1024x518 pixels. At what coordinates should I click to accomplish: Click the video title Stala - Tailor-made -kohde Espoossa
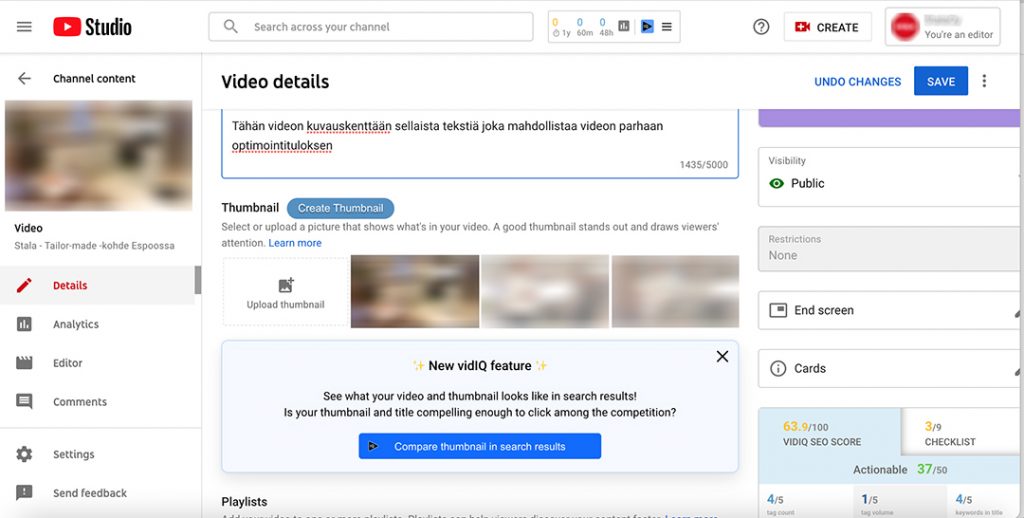pos(94,246)
